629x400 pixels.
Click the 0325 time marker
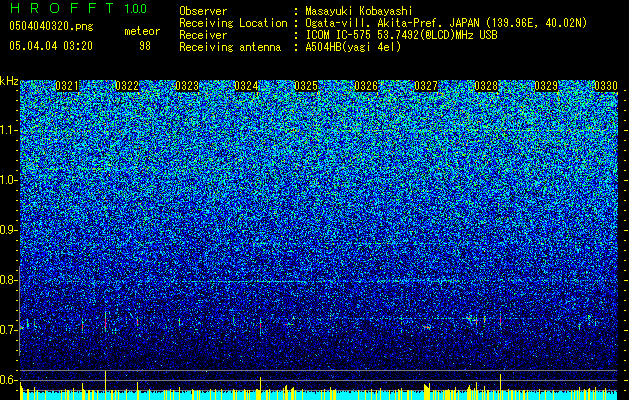(306, 86)
